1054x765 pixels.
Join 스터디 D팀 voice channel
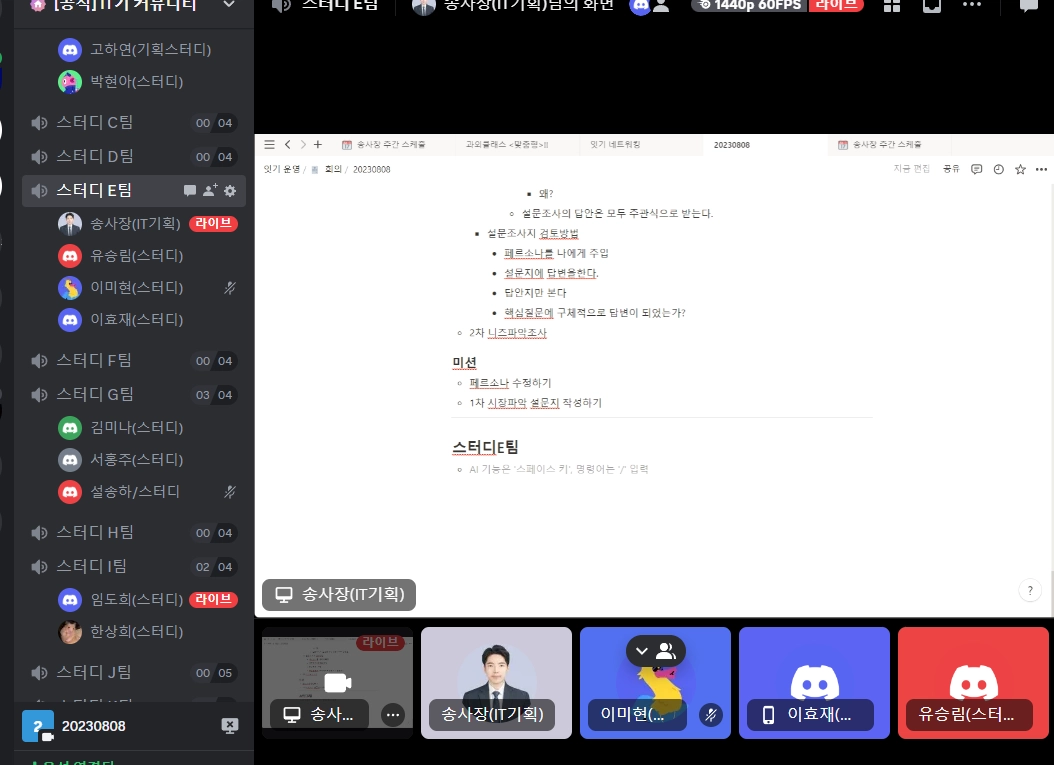tap(134, 157)
